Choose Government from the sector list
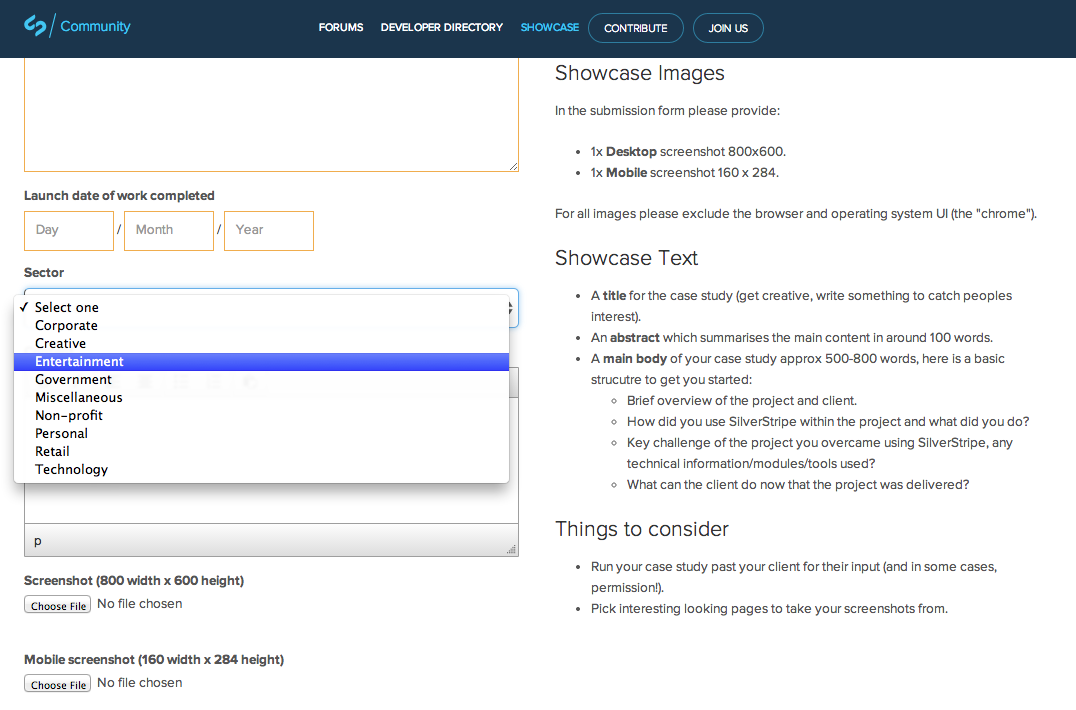 (73, 379)
